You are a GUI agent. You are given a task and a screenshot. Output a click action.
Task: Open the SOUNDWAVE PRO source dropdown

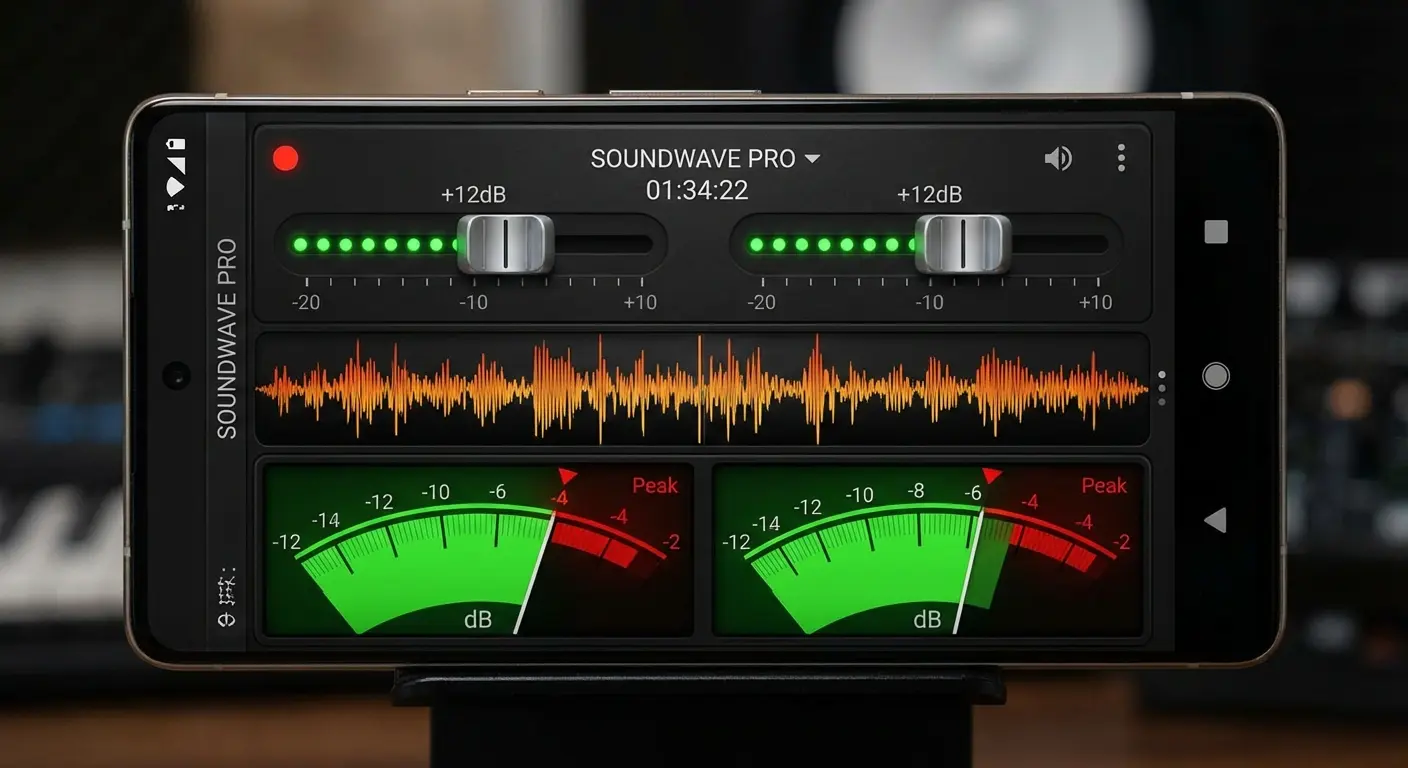click(x=703, y=158)
